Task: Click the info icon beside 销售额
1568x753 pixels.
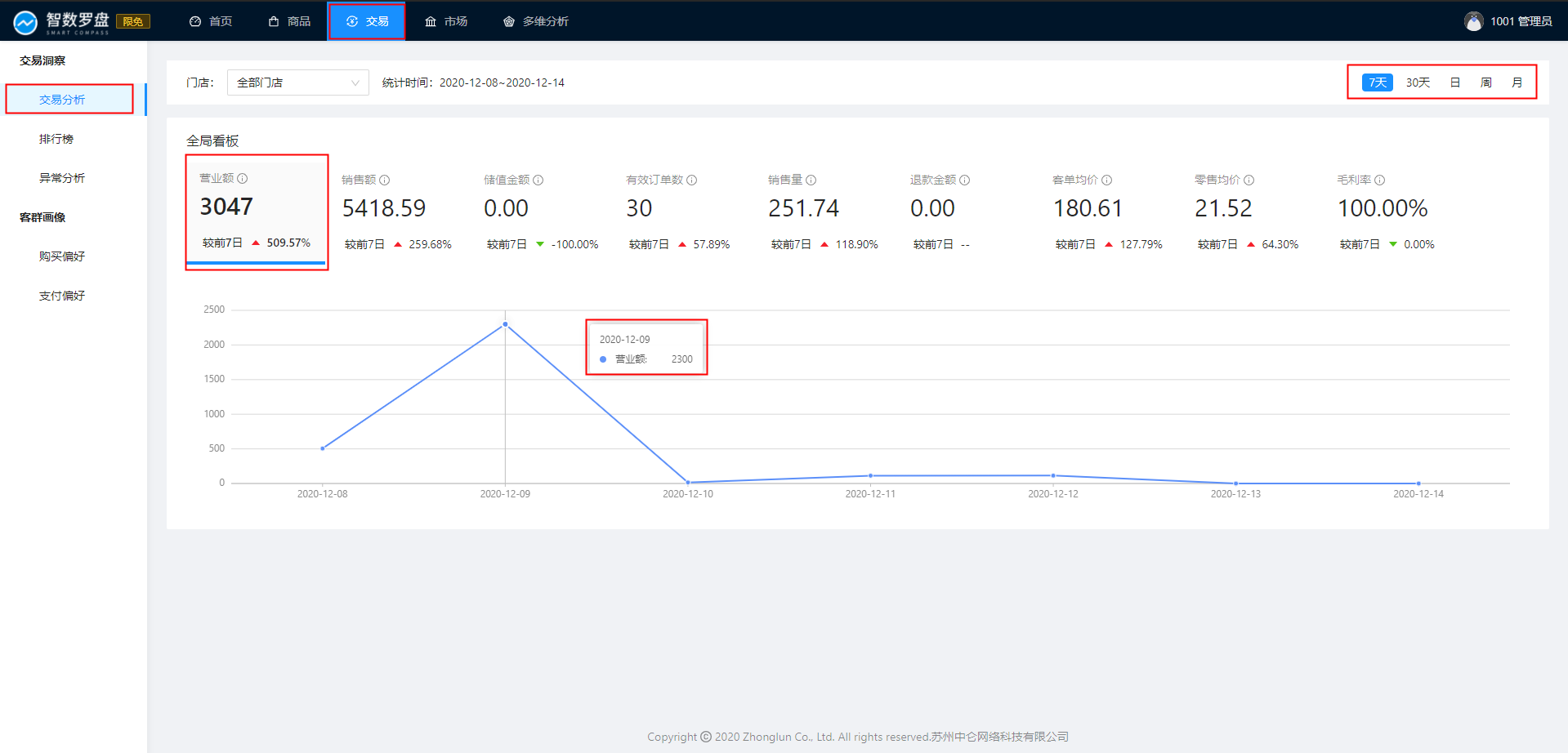Action: pos(385,180)
